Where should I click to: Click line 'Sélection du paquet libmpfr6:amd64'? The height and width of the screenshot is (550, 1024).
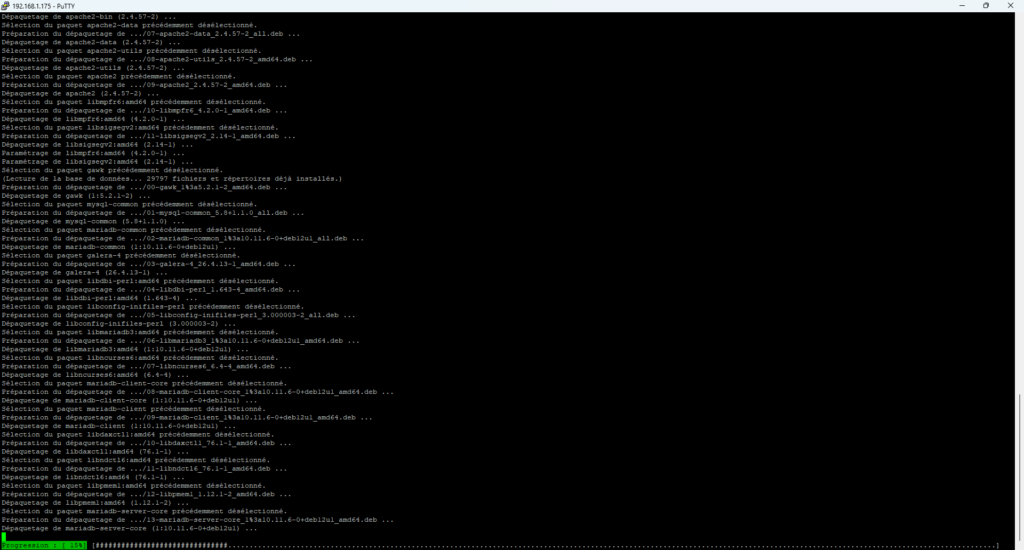click(x=134, y=102)
